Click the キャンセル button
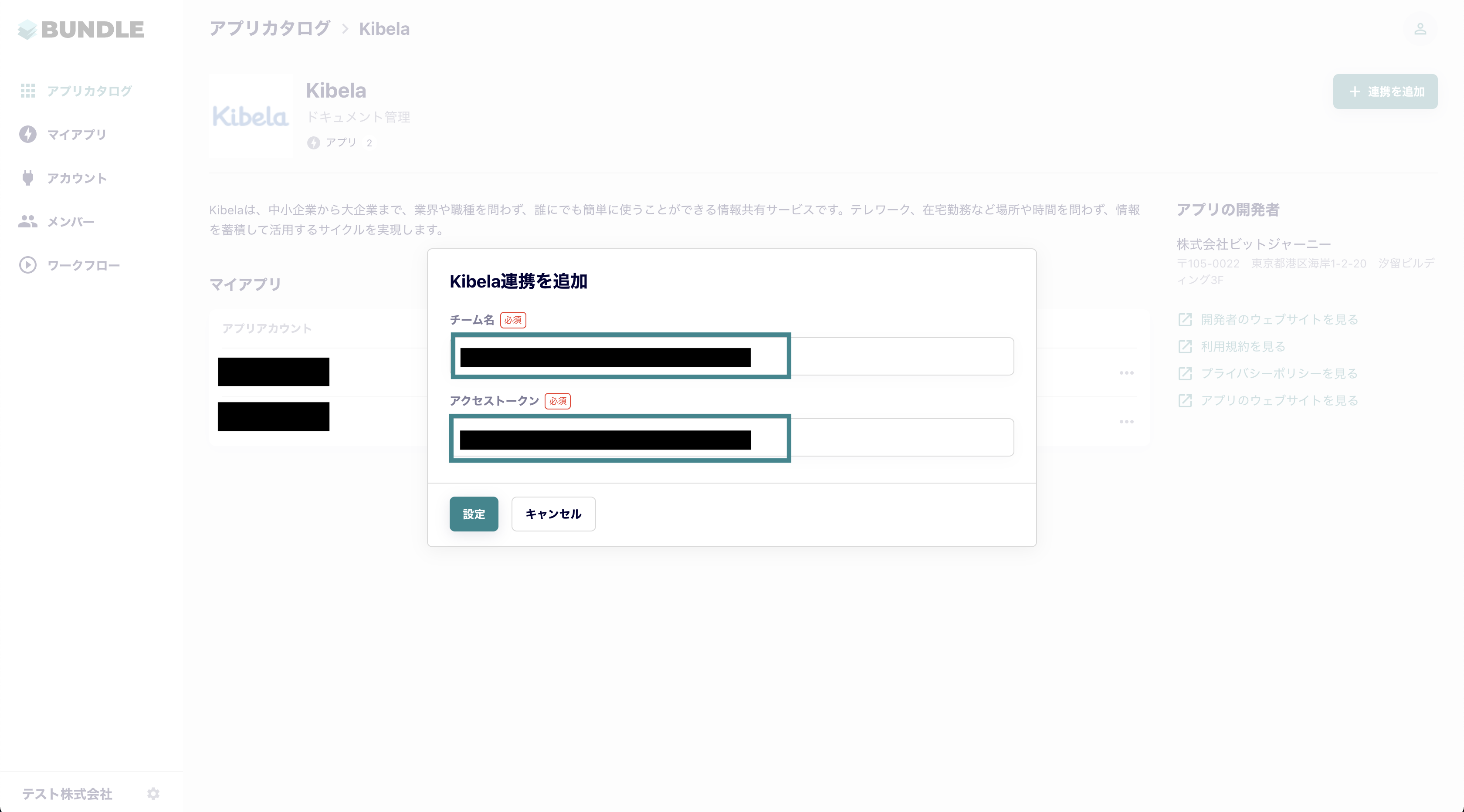Viewport: 1464px width, 812px height. pyautogui.click(x=553, y=514)
